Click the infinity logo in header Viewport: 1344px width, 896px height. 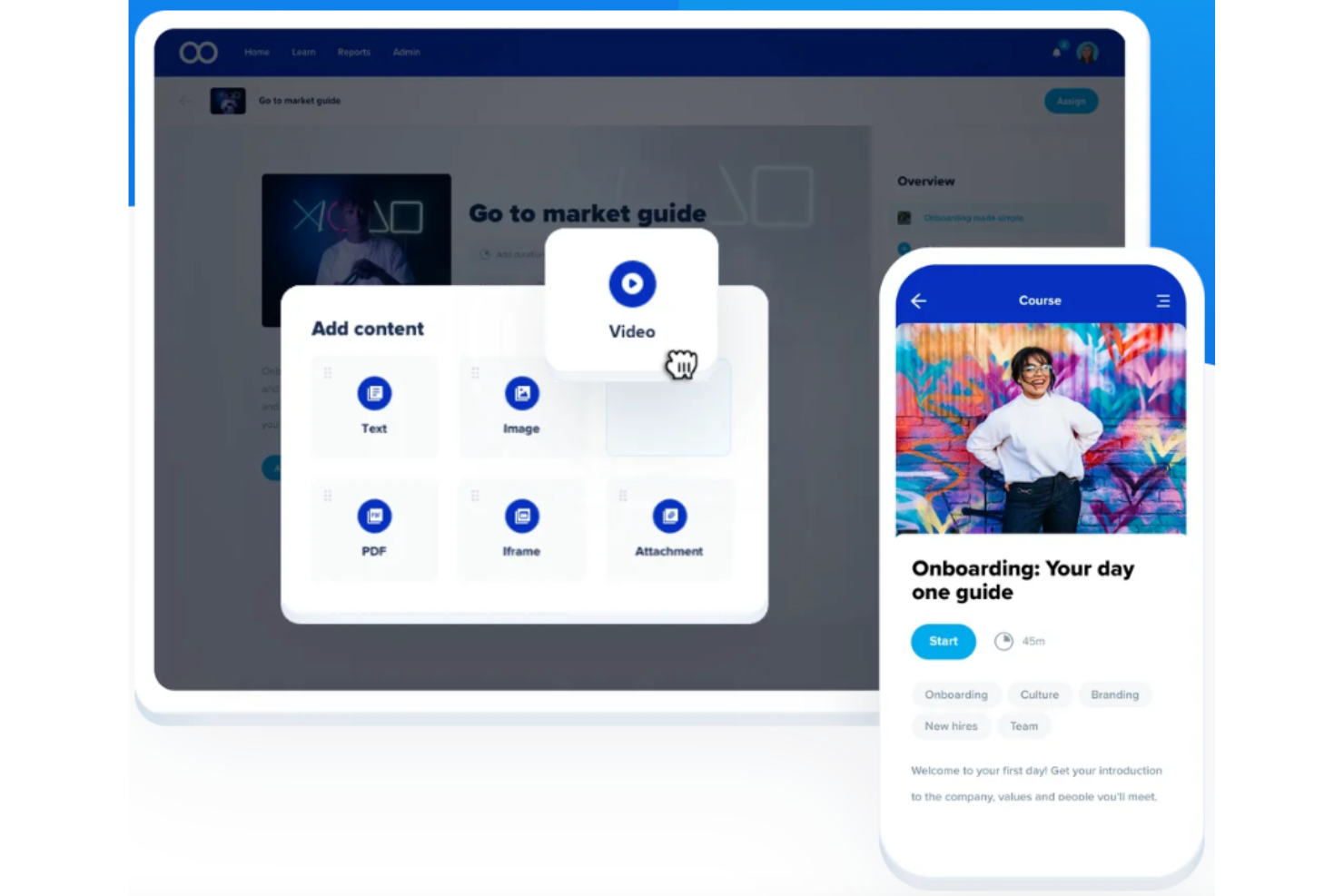click(198, 53)
